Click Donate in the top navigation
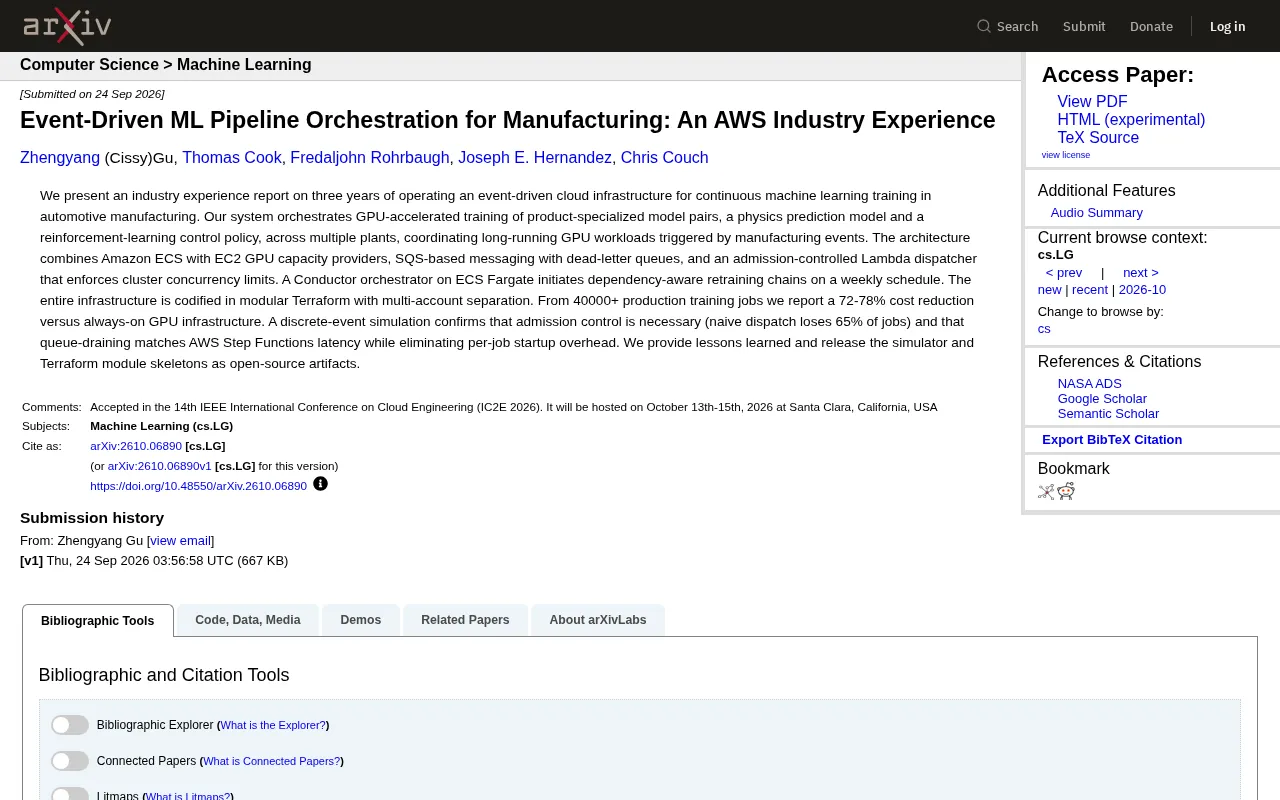The width and height of the screenshot is (1280, 800). click(1151, 26)
